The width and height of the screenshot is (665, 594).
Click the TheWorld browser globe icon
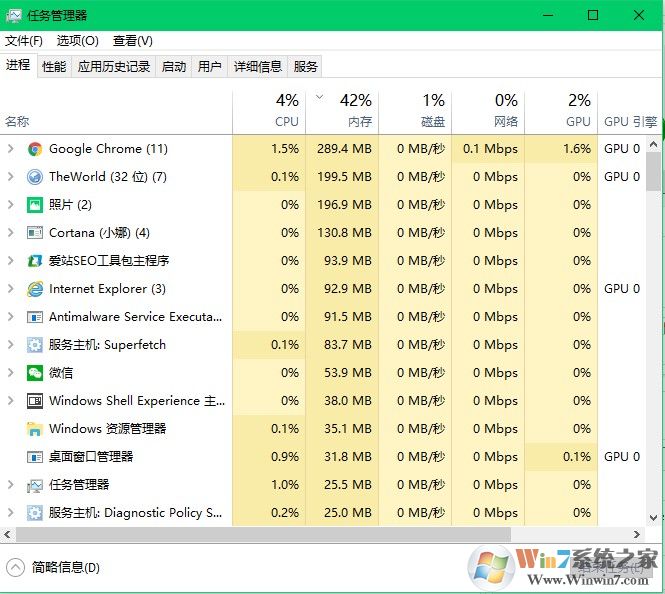coord(35,177)
